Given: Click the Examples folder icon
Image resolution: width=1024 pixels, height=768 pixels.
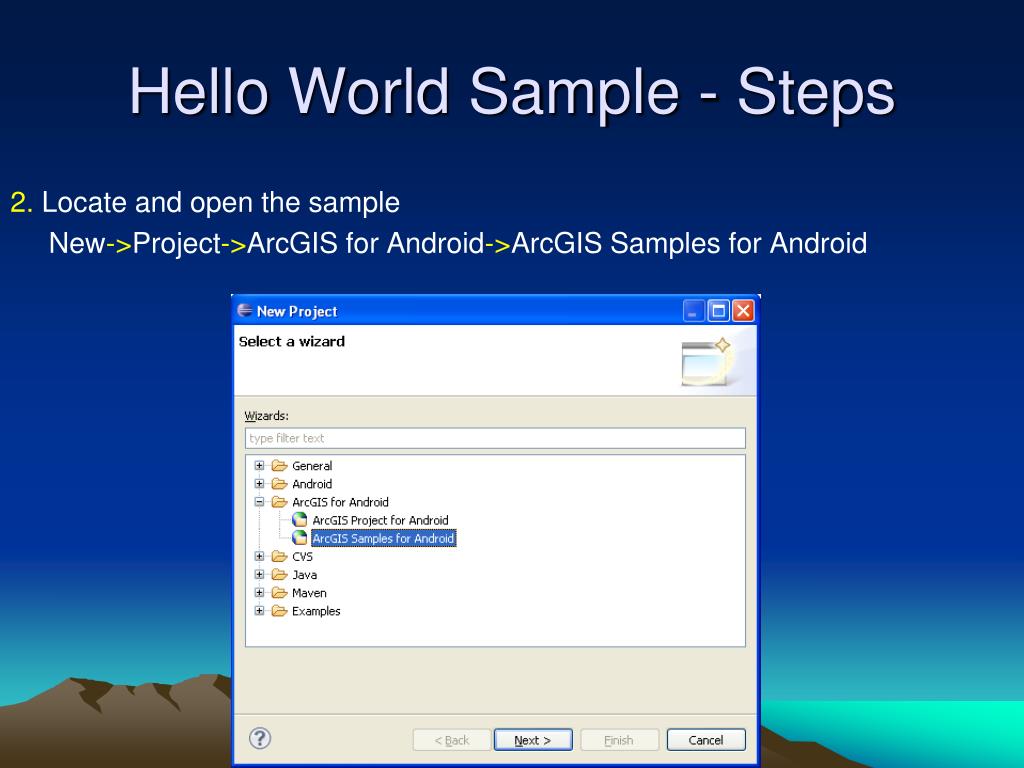Looking at the screenshot, I should [280, 611].
